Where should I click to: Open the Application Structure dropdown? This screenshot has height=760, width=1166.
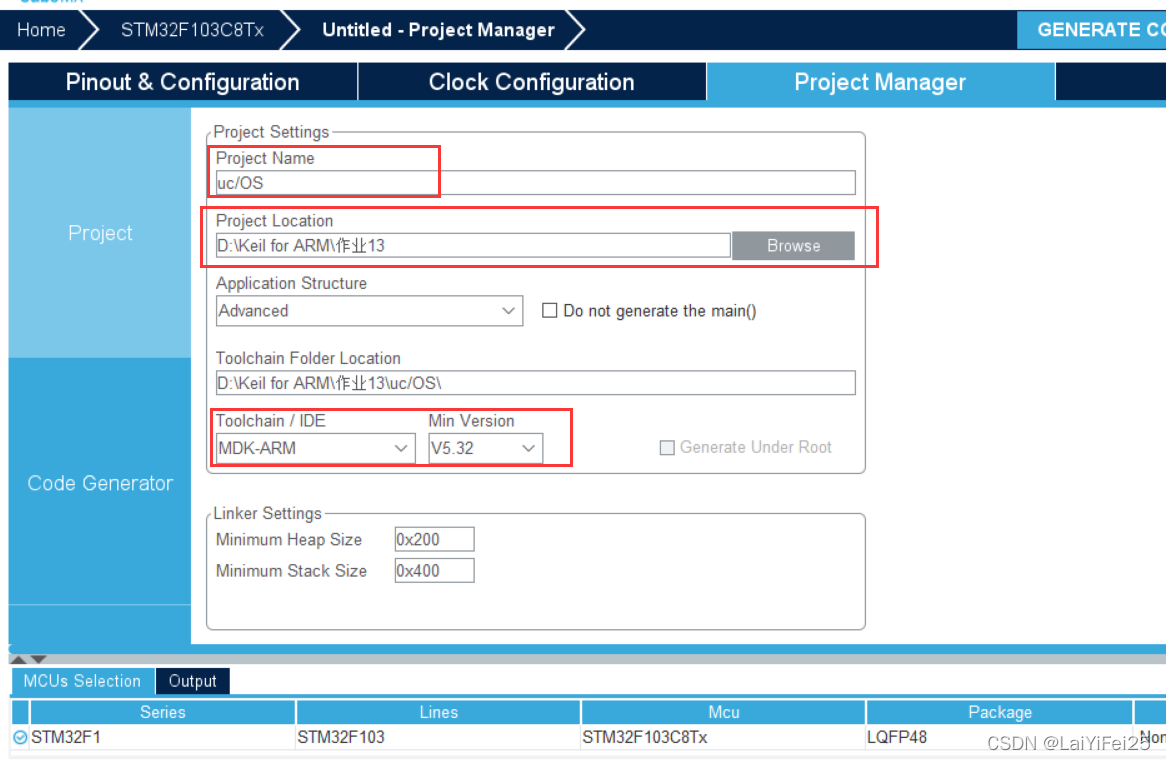[369, 311]
